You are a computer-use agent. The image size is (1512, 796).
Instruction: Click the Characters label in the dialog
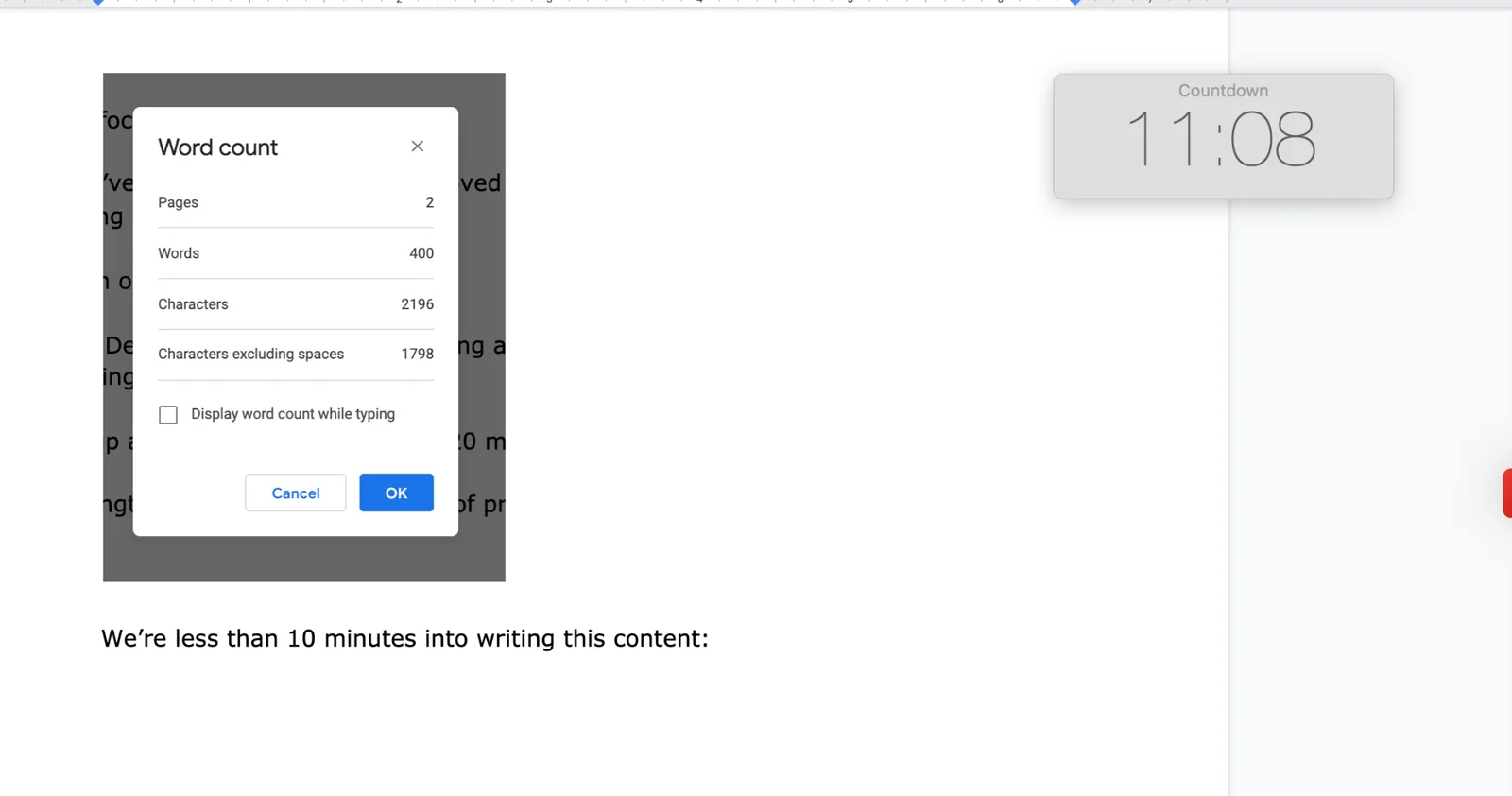pos(193,304)
